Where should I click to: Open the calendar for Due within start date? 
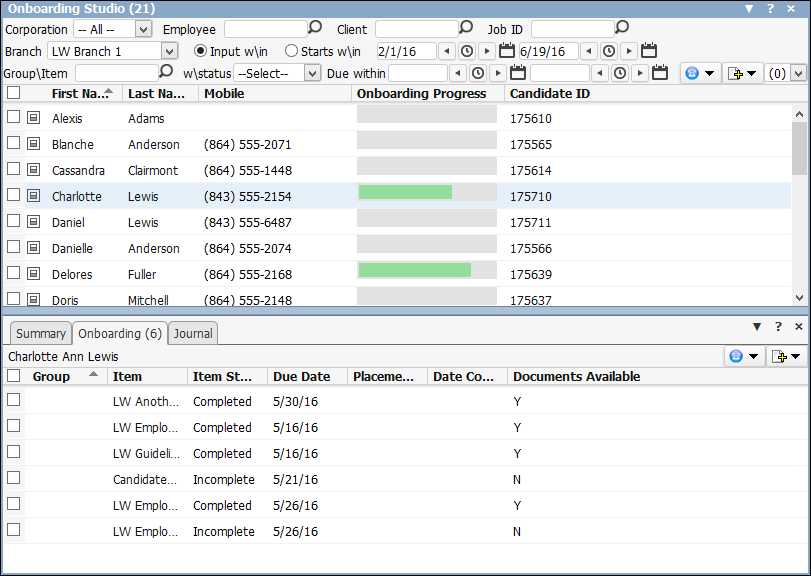518,72
